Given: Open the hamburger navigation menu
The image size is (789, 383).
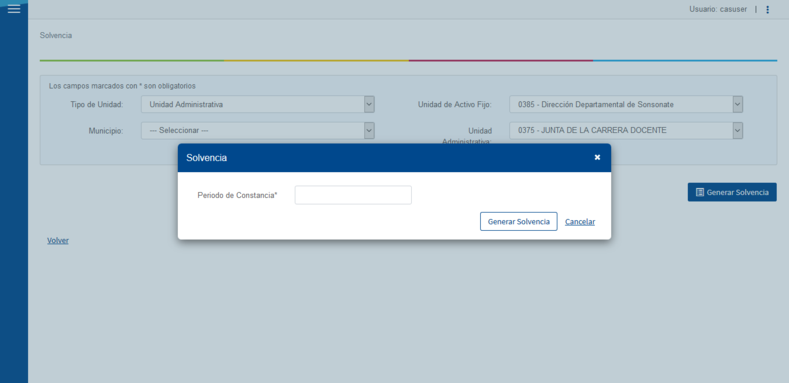Looking at the screenshot, I should 14,9.
